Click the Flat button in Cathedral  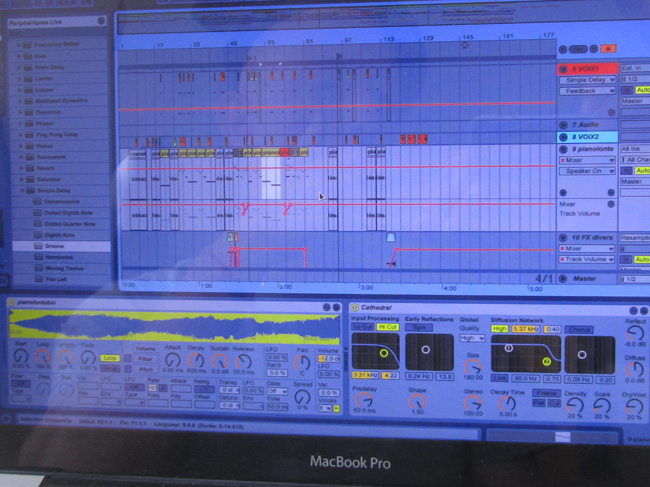click(x=538, y=403)
